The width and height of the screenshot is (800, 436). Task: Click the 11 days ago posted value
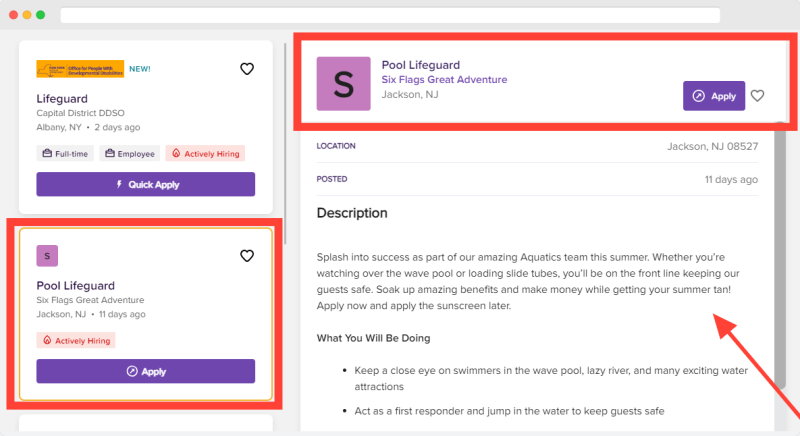(731, 179)
